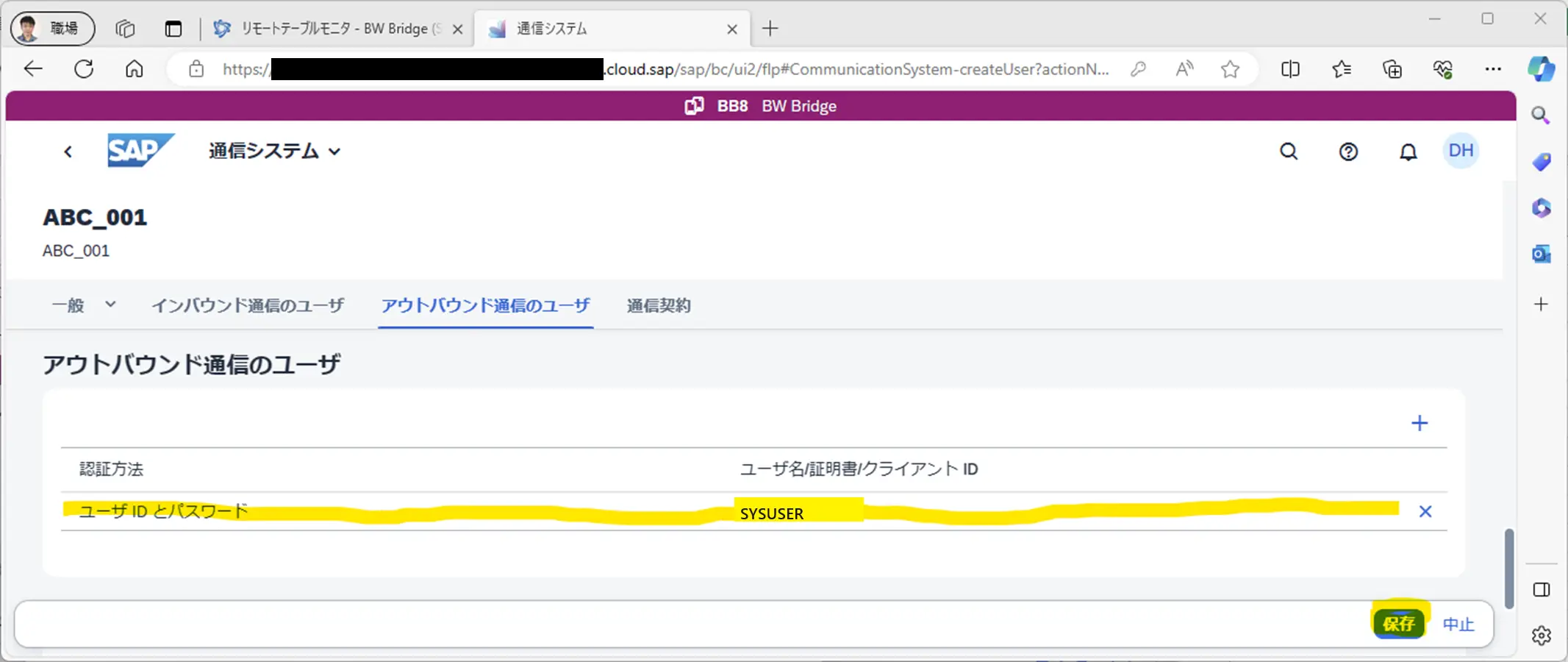Open browser settings and more menu

pyautogui.click(x=1492, y=69)
